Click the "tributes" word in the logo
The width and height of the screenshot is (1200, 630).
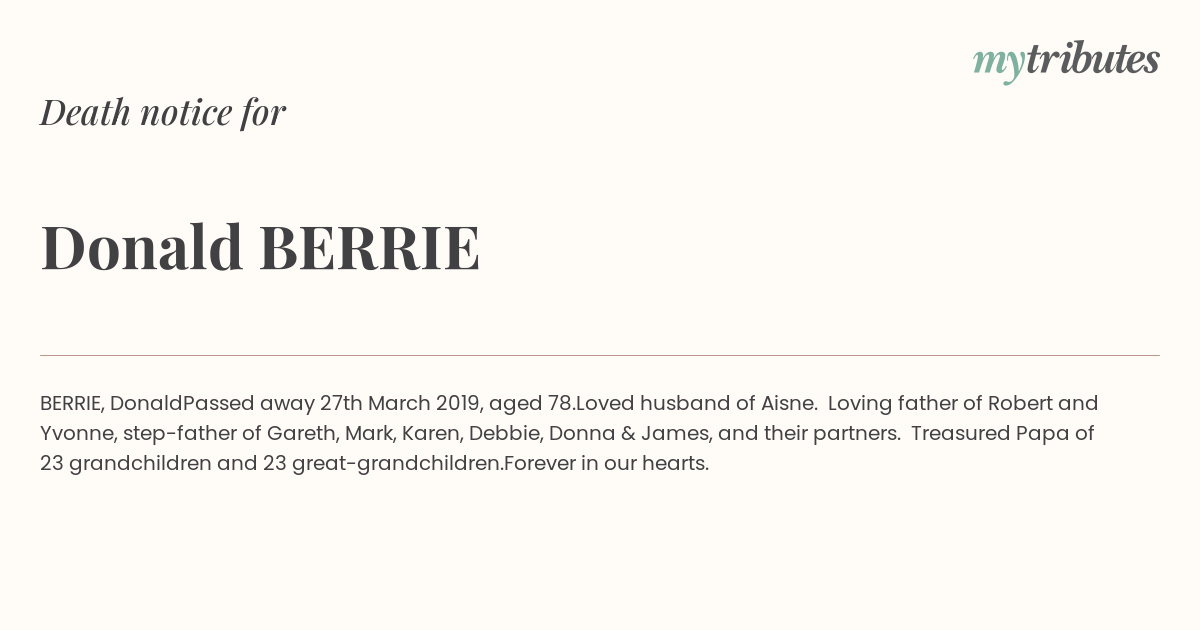[x=1092, y=59]
